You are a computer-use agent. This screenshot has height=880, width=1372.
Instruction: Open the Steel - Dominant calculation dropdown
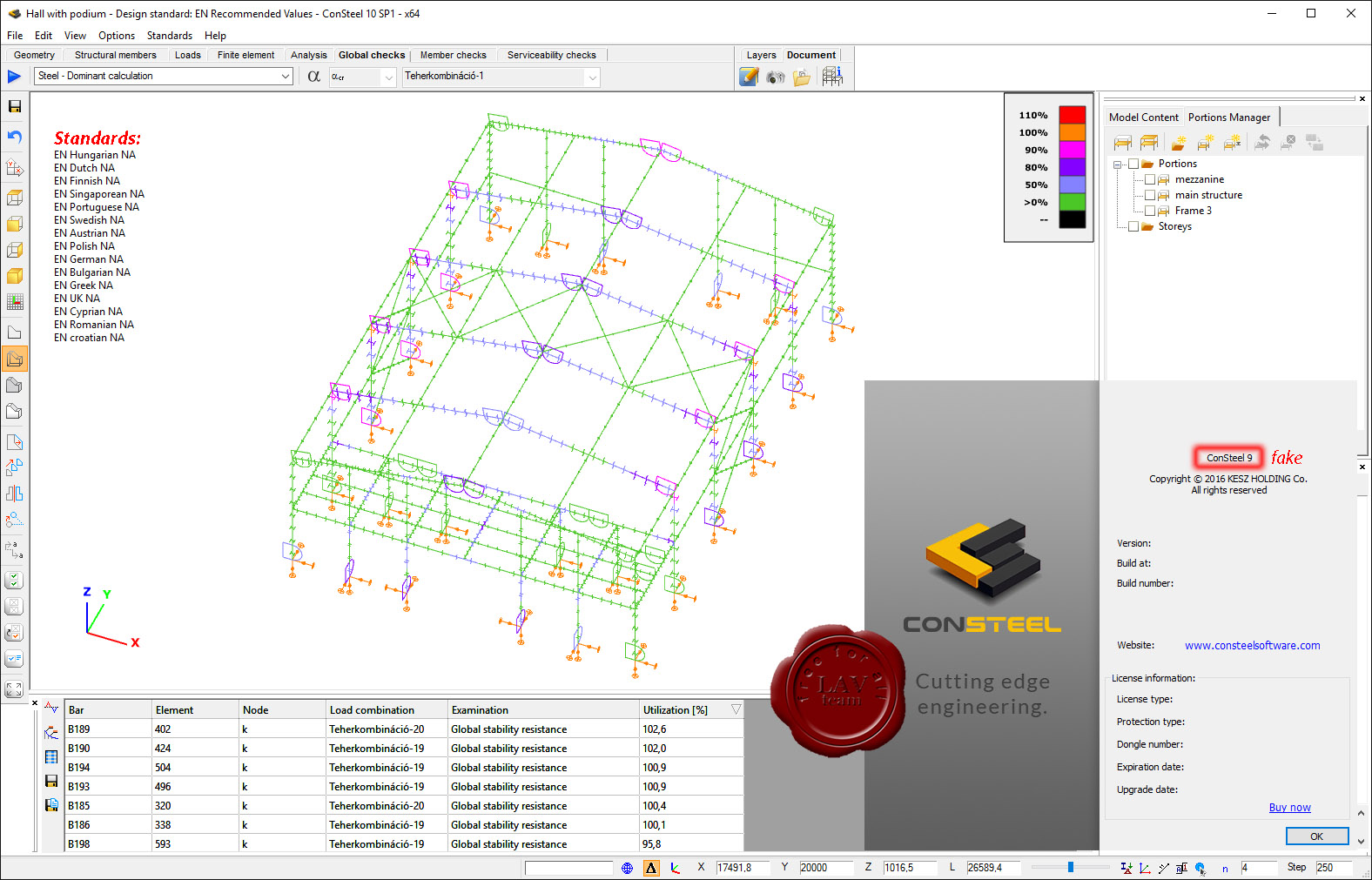[286, 77]
